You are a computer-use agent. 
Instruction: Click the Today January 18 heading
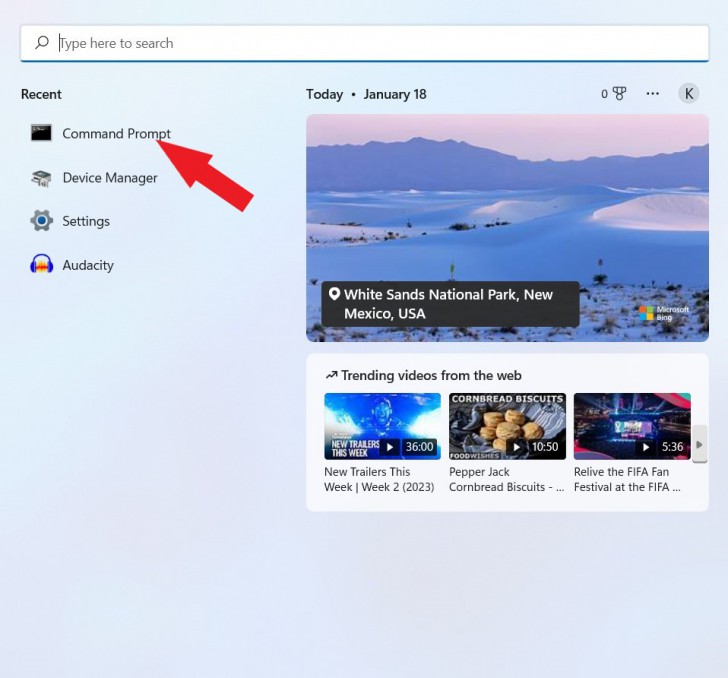point(366,94)
